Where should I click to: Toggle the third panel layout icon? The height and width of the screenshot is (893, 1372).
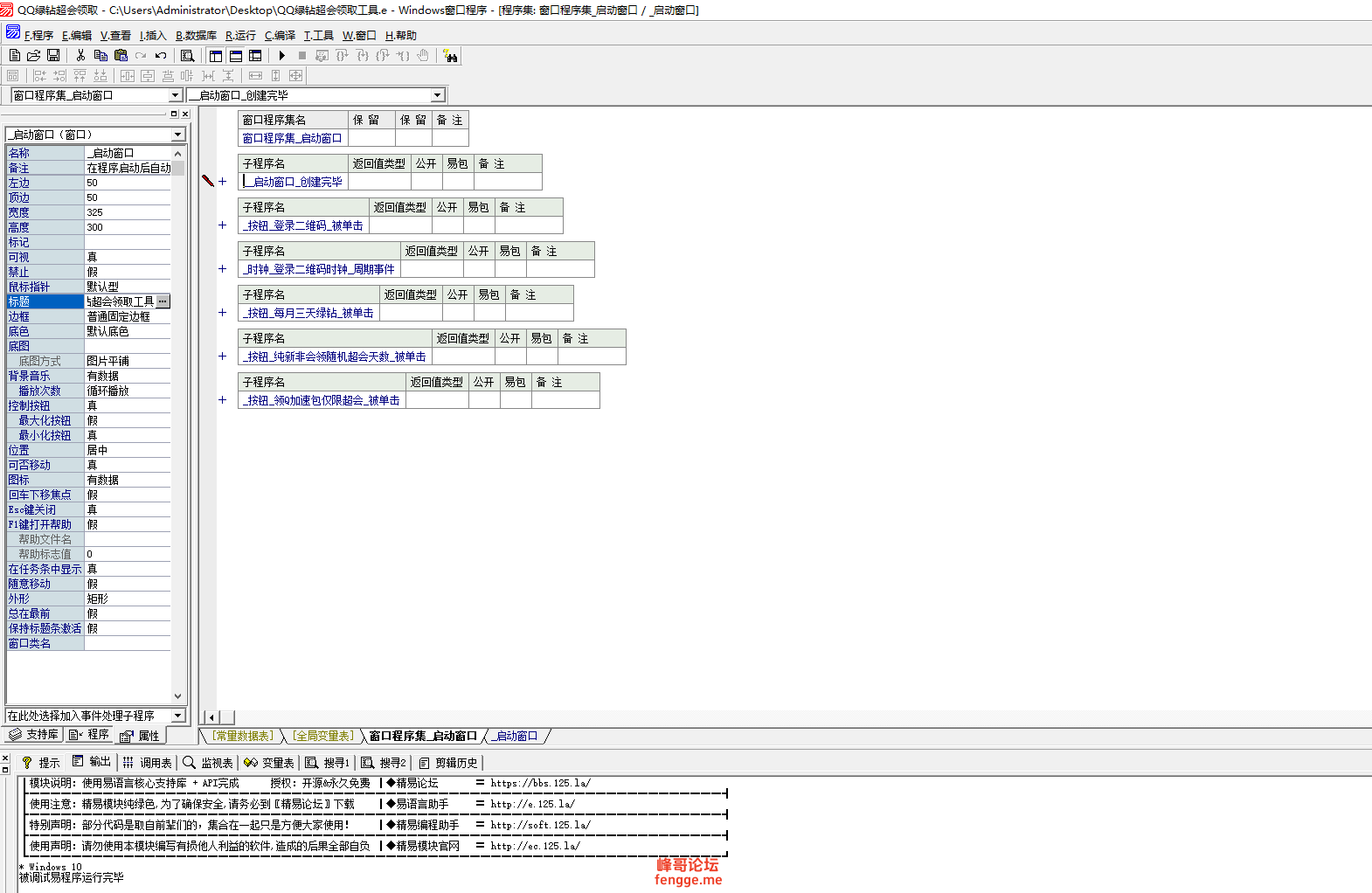[255, 55]
